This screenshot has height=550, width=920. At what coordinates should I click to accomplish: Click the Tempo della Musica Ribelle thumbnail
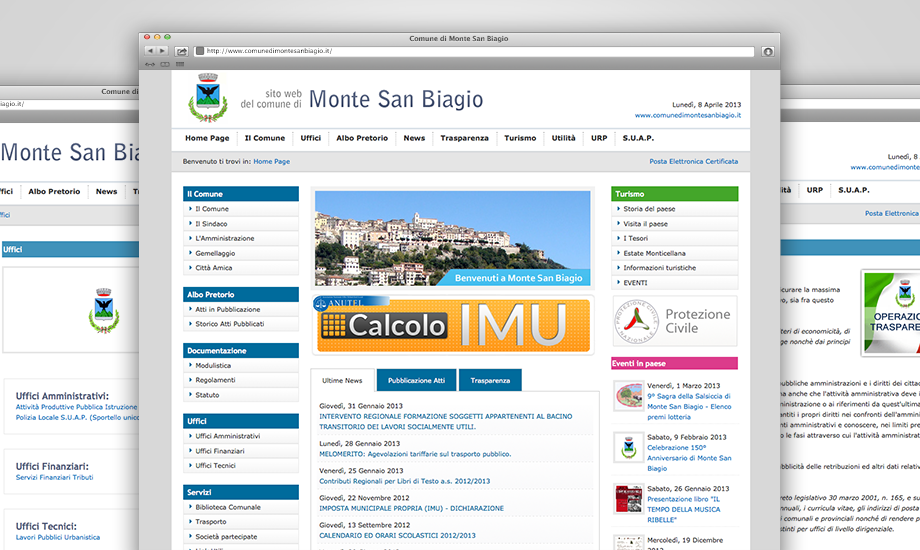628,499
